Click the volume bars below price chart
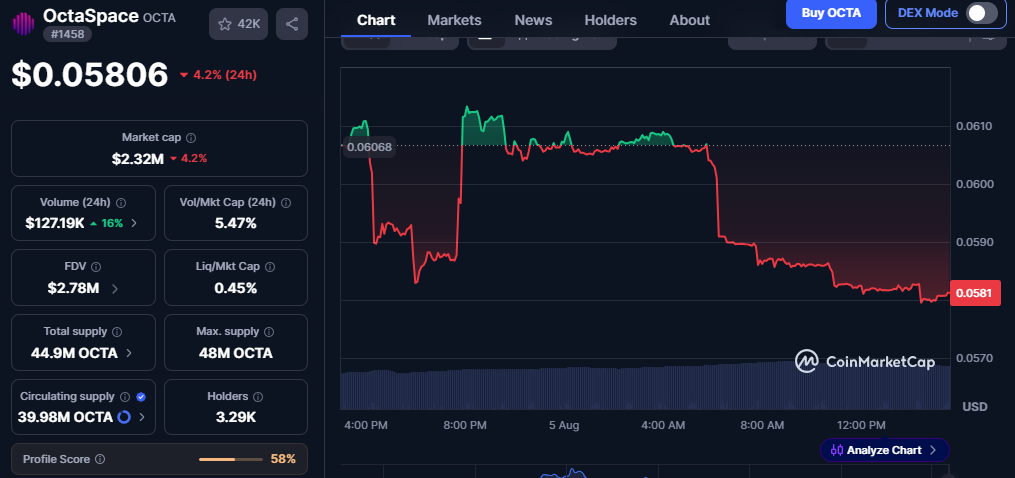Screen dimensions: 1015x478 pyautogui.click(x=645, y=386)
